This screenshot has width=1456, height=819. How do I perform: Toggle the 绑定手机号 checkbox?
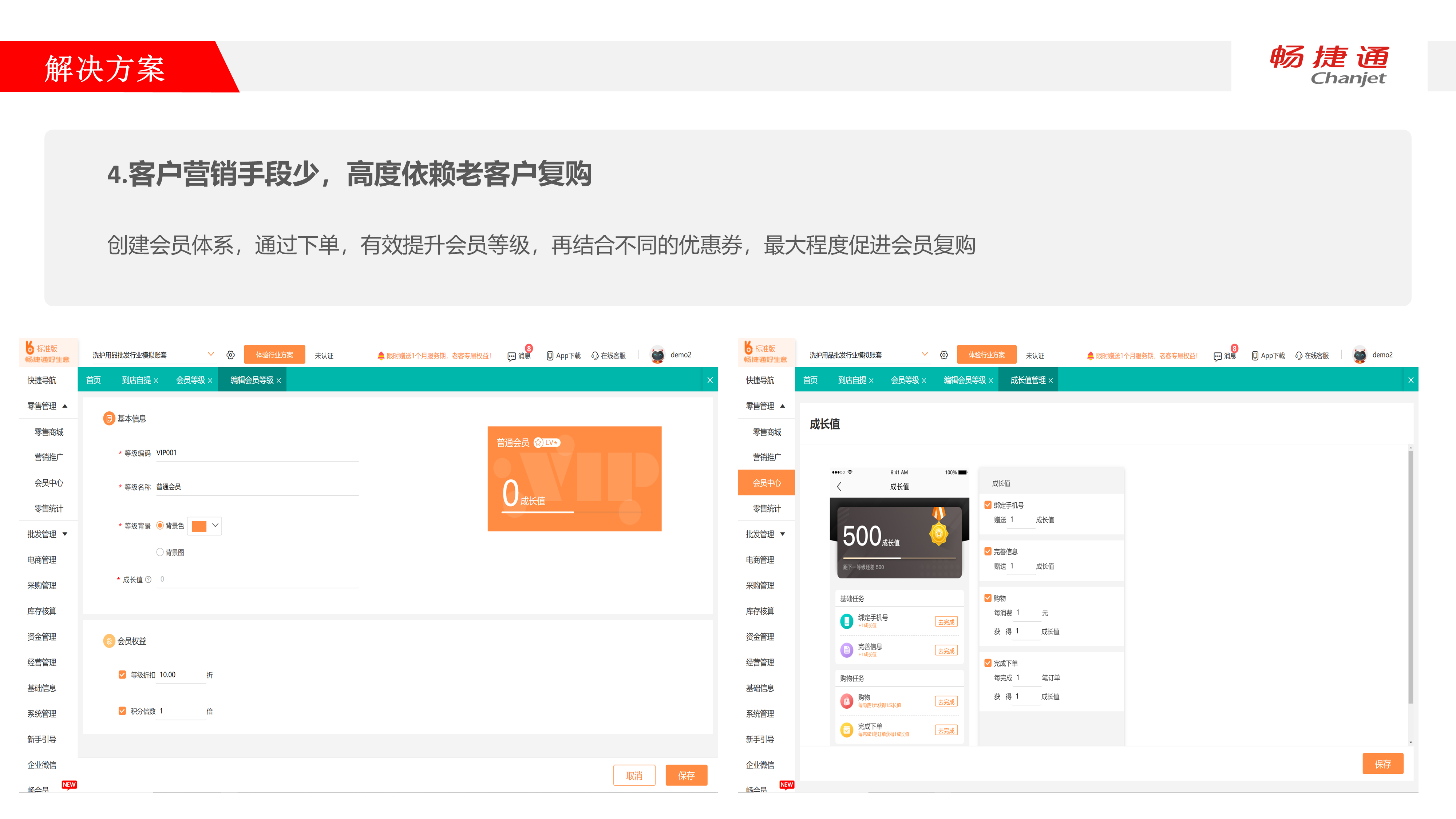click(988, 505)
